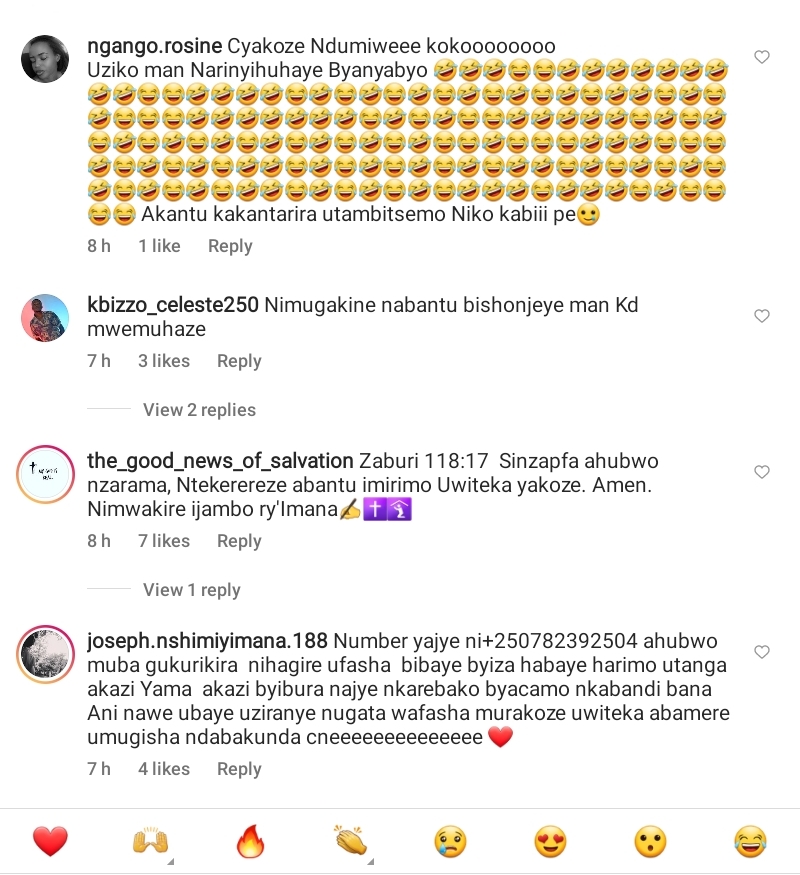View 7 likes on salvation comment
This screenshot has height=875, width=800.
tap(164, 541)
